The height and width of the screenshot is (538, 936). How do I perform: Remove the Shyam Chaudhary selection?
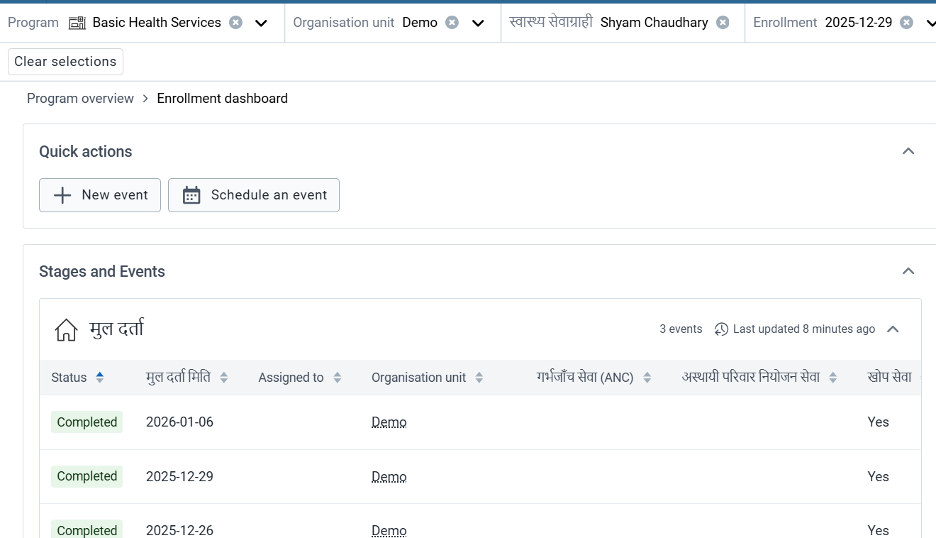pos(723,22)
